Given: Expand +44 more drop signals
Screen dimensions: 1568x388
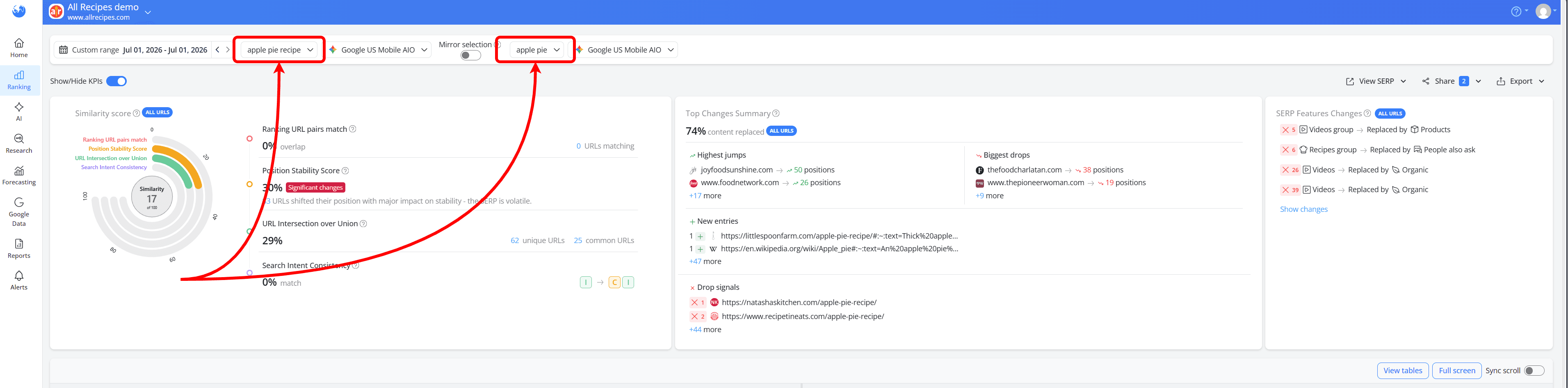Looking at the screenshot, I should pos(705,330).
